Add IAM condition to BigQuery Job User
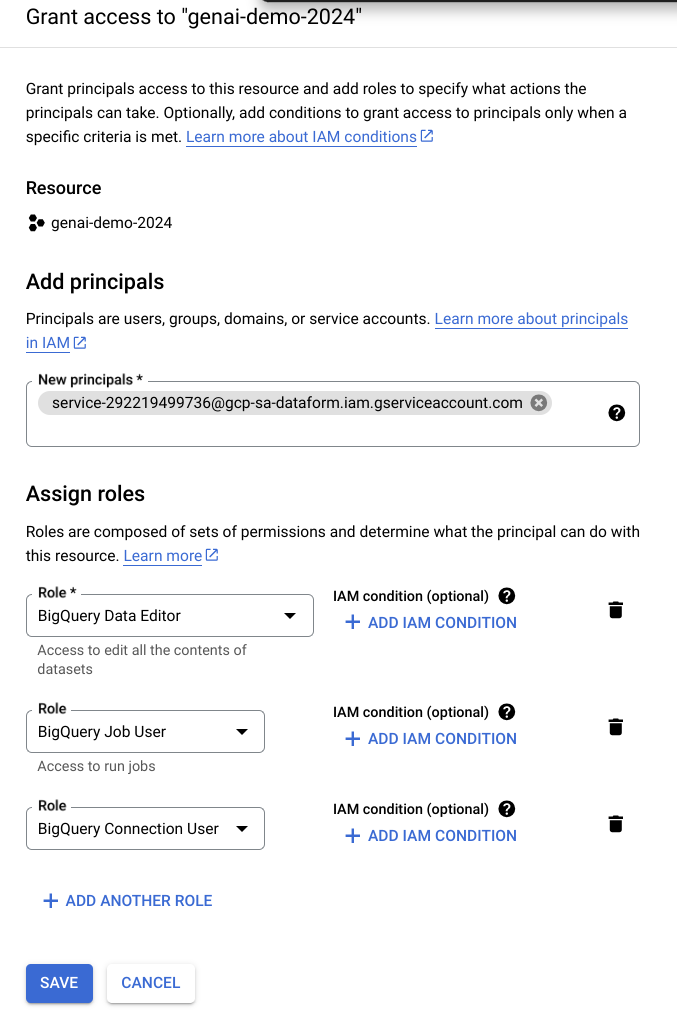The image size is (677, 1015). point(431,739)
